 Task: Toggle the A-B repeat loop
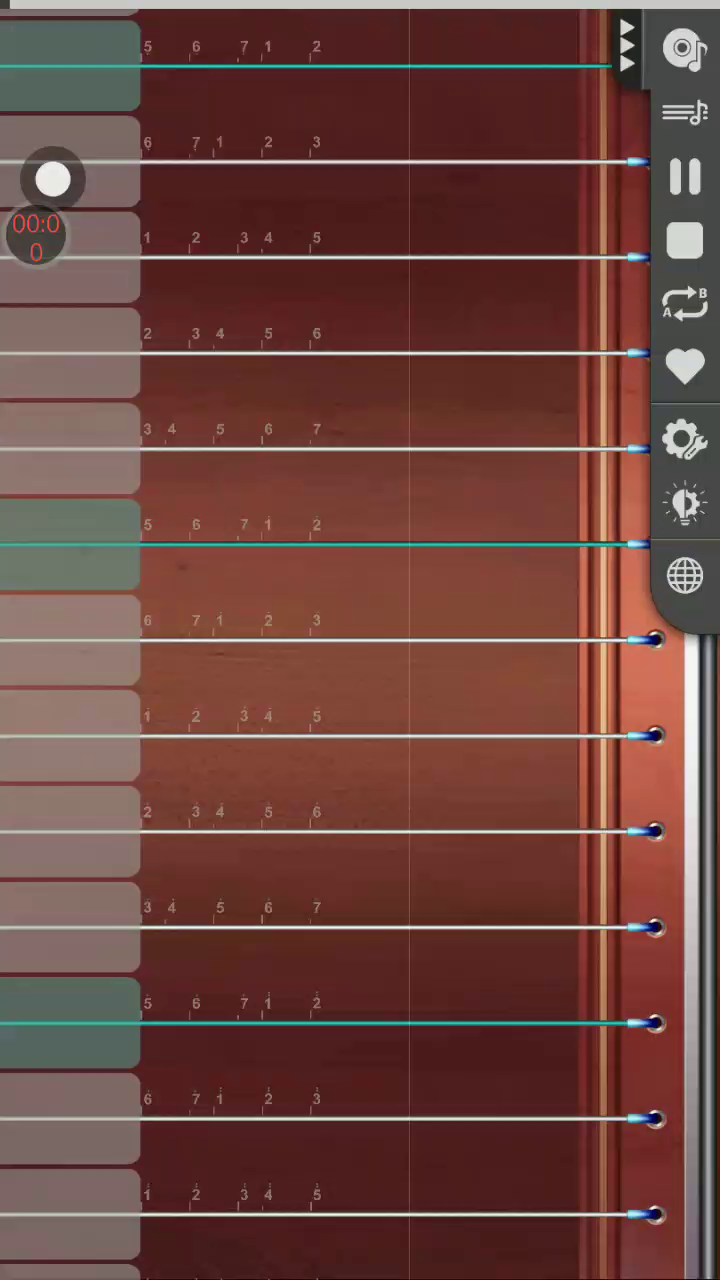[685, 304]
